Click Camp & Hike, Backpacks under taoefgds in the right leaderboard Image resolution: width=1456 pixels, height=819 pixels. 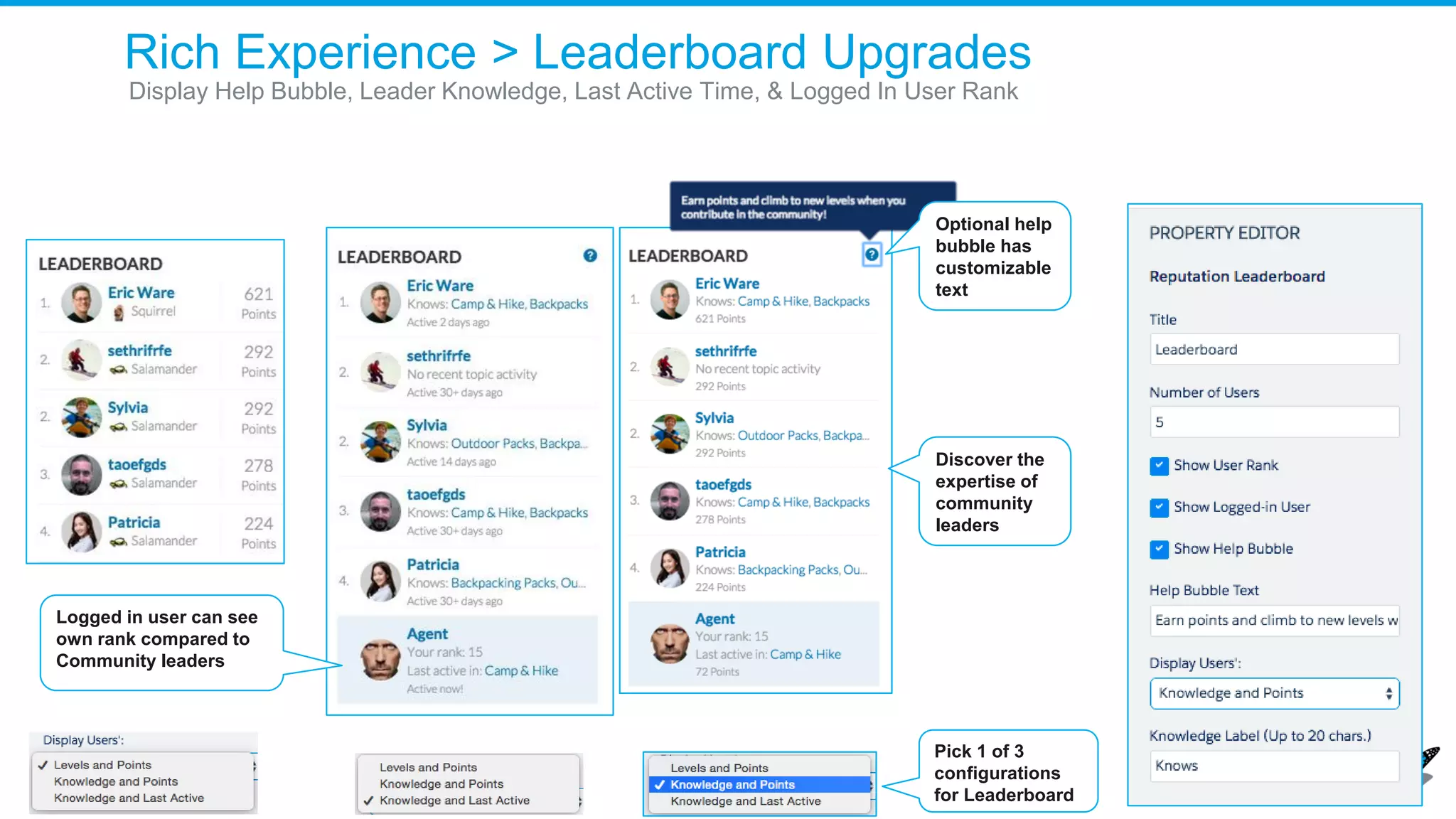(803, 503)
